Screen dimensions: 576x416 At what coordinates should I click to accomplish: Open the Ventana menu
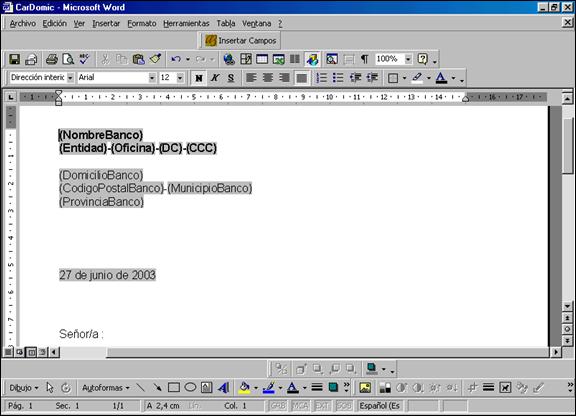pyautogui.click(x=256, y=24)
